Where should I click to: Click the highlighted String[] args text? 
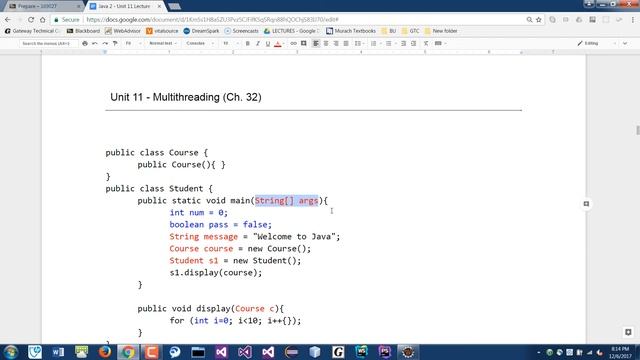[287, 200]
